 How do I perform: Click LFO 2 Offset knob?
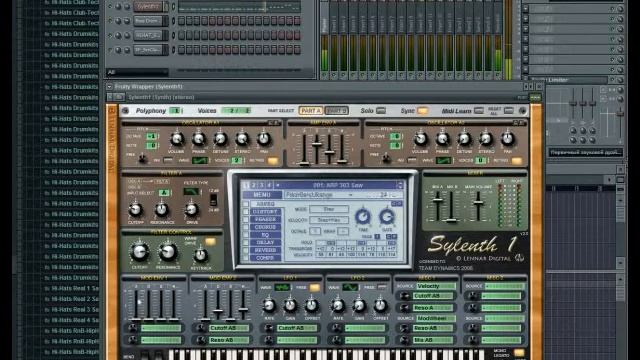(x=380, y=305)
